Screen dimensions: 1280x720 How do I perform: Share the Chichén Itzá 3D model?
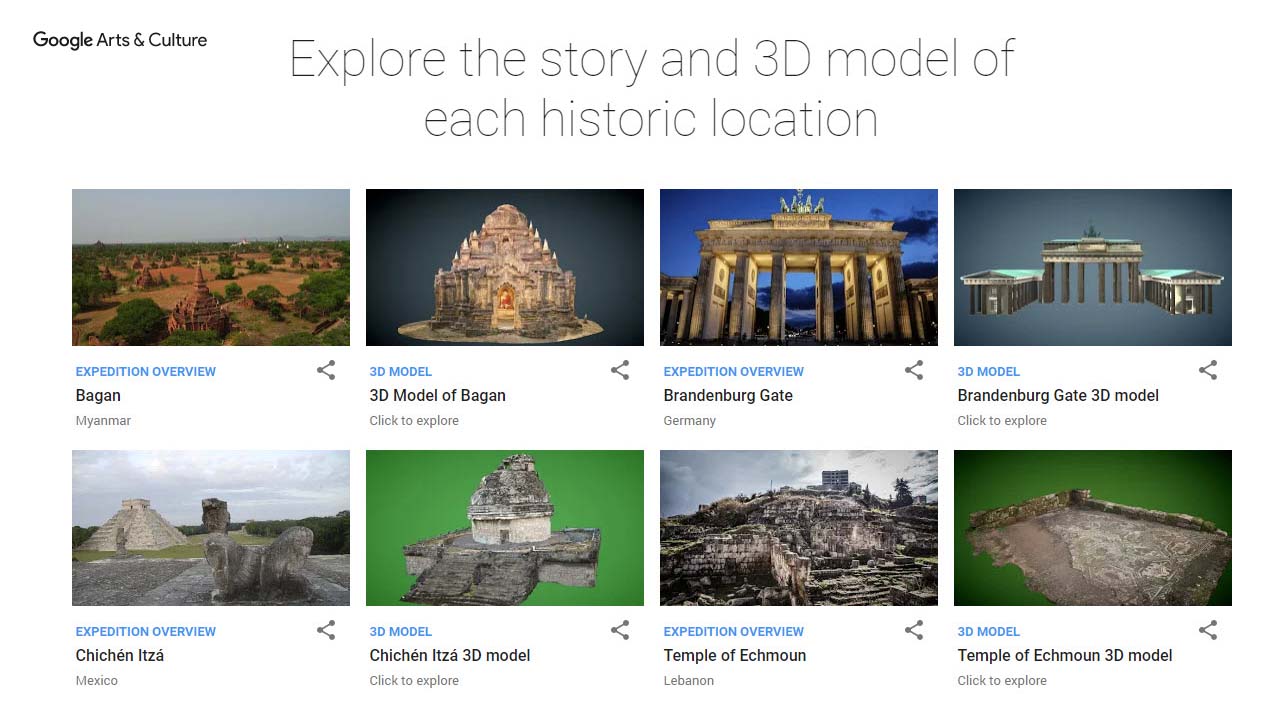(620, 630)
